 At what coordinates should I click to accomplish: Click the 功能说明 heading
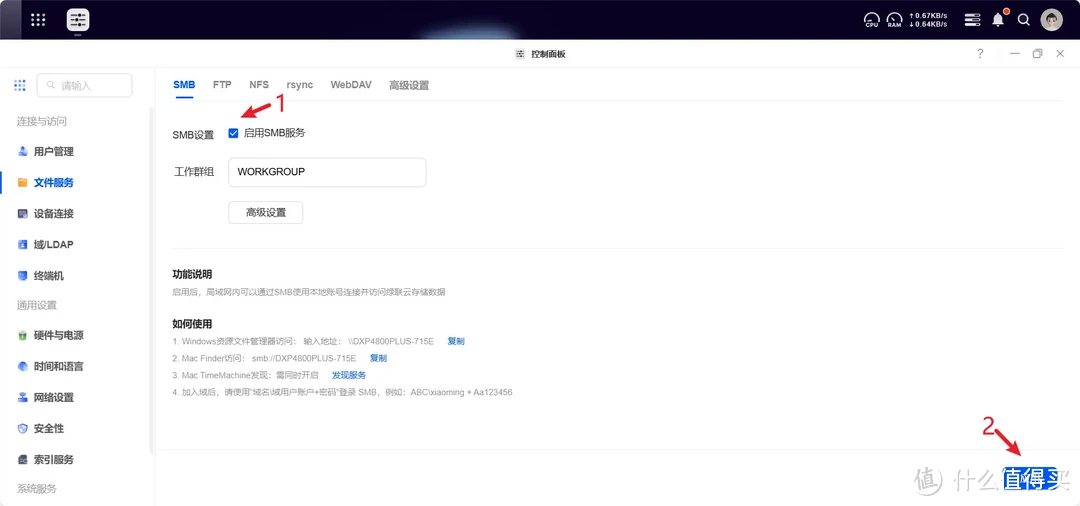pyautogui.click(x=192, y=274)
